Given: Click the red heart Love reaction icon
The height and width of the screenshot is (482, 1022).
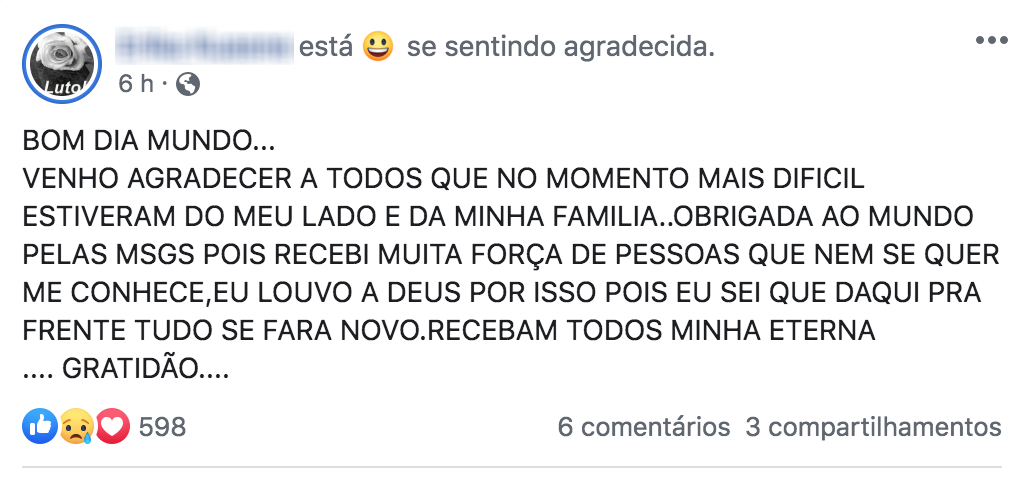Looking at the screenshot, I should [113, 427].
